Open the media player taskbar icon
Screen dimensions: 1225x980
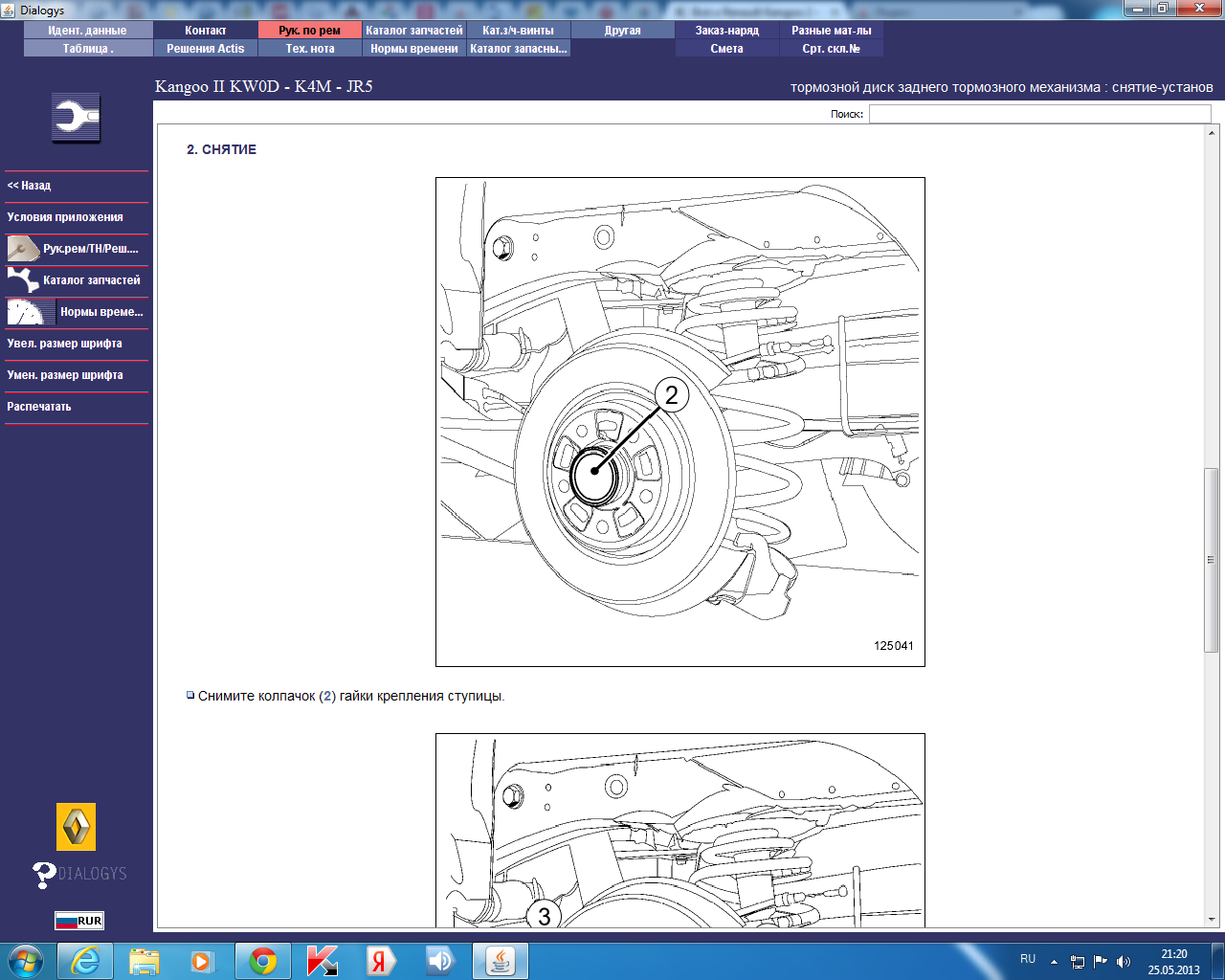pos(202,961)
